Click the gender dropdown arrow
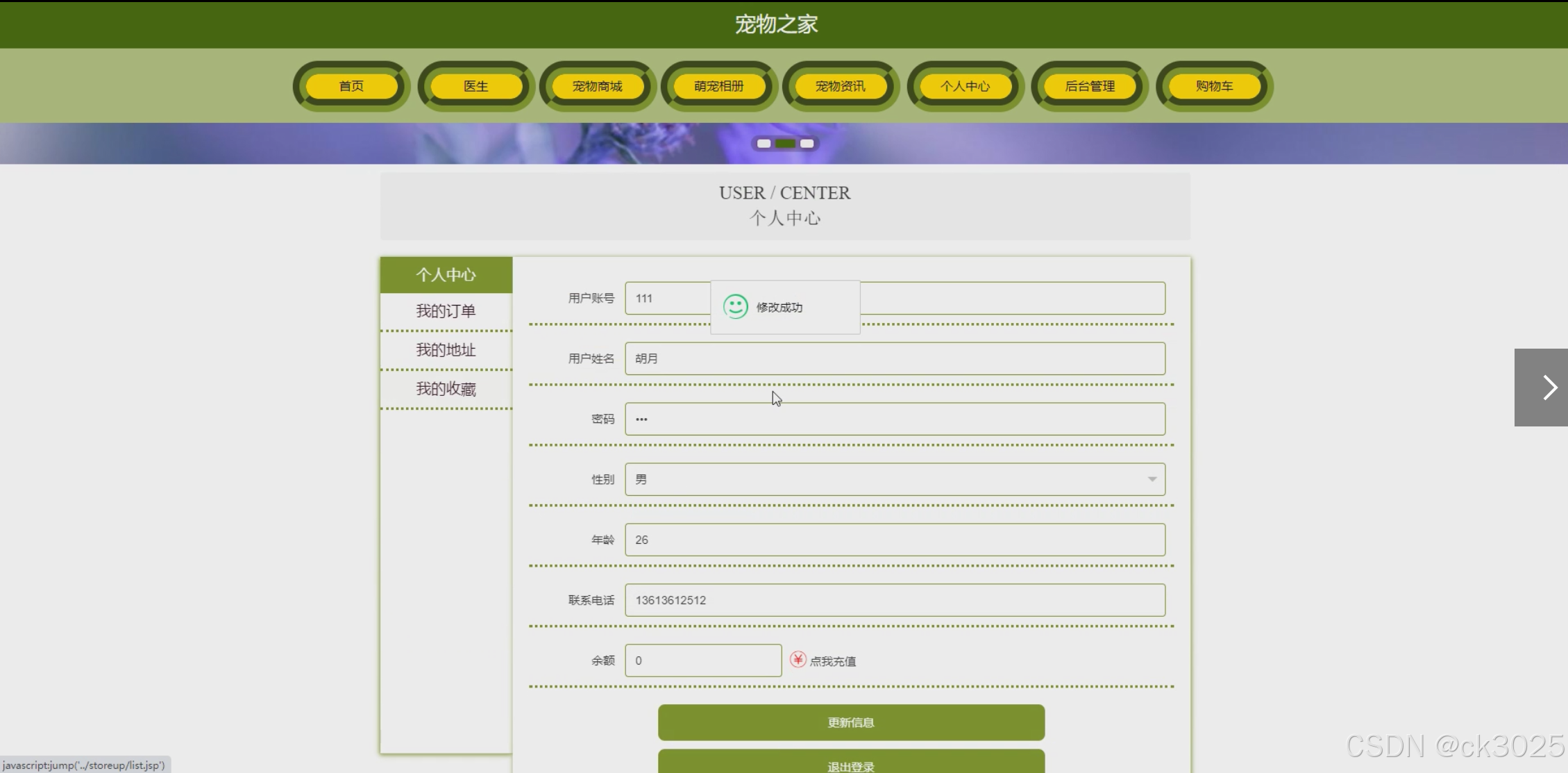Image resolution: width=1568 pixels, height=773 pixels. click(x=1152, y=479)
